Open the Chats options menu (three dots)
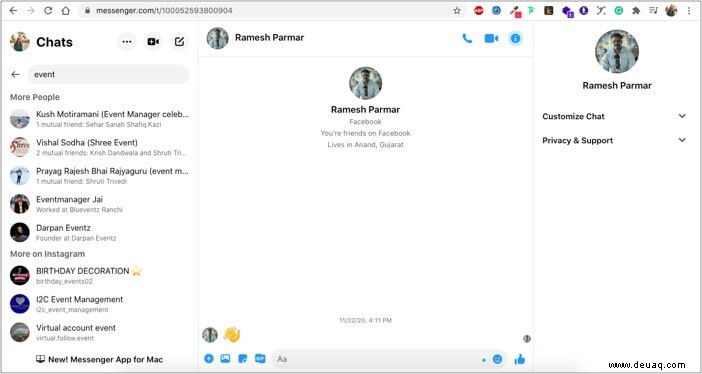Screen dimensions: 702x374 pos(127,42)
